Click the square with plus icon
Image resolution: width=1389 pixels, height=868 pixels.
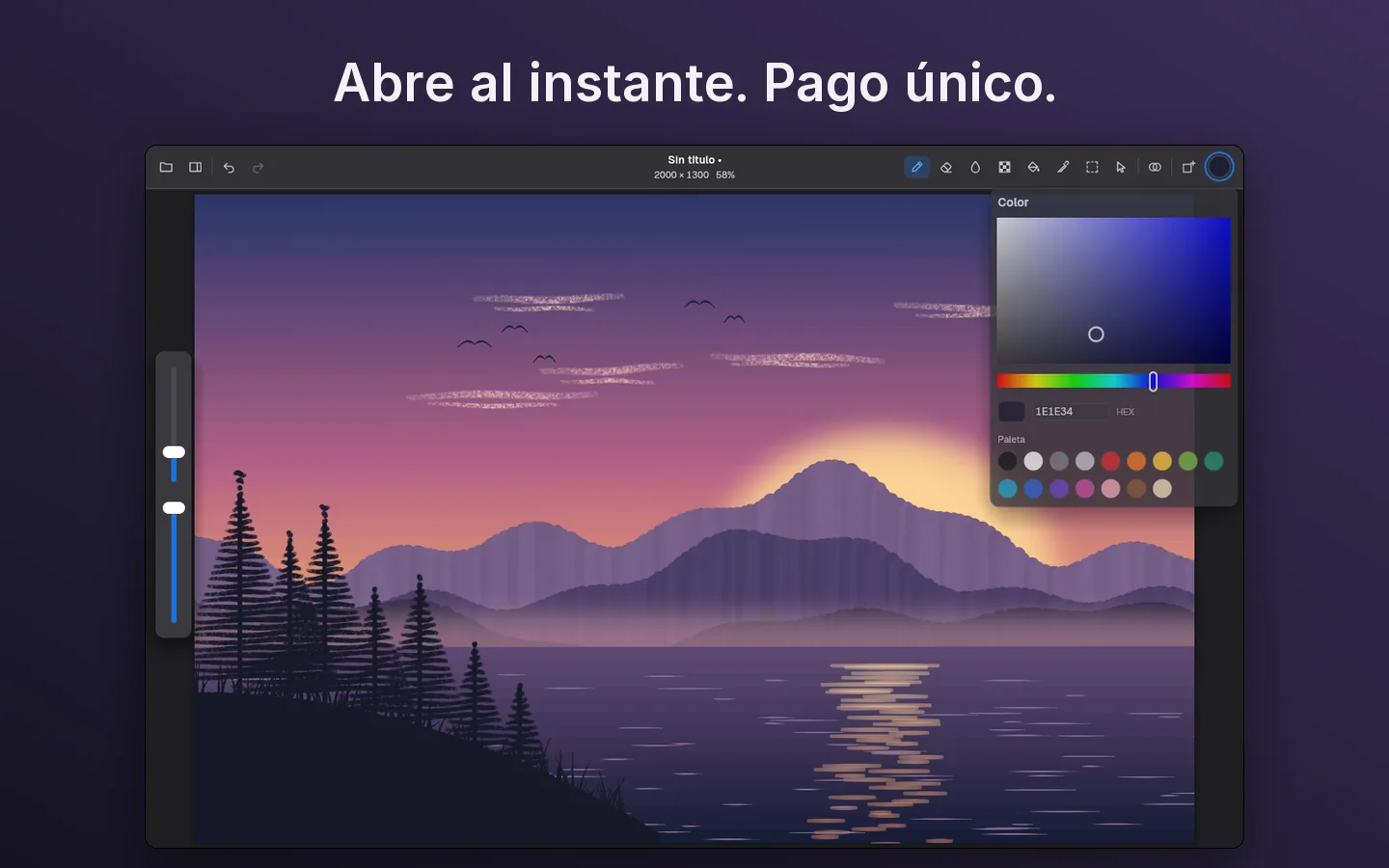pyautogui.click(x=1188, y=167)
